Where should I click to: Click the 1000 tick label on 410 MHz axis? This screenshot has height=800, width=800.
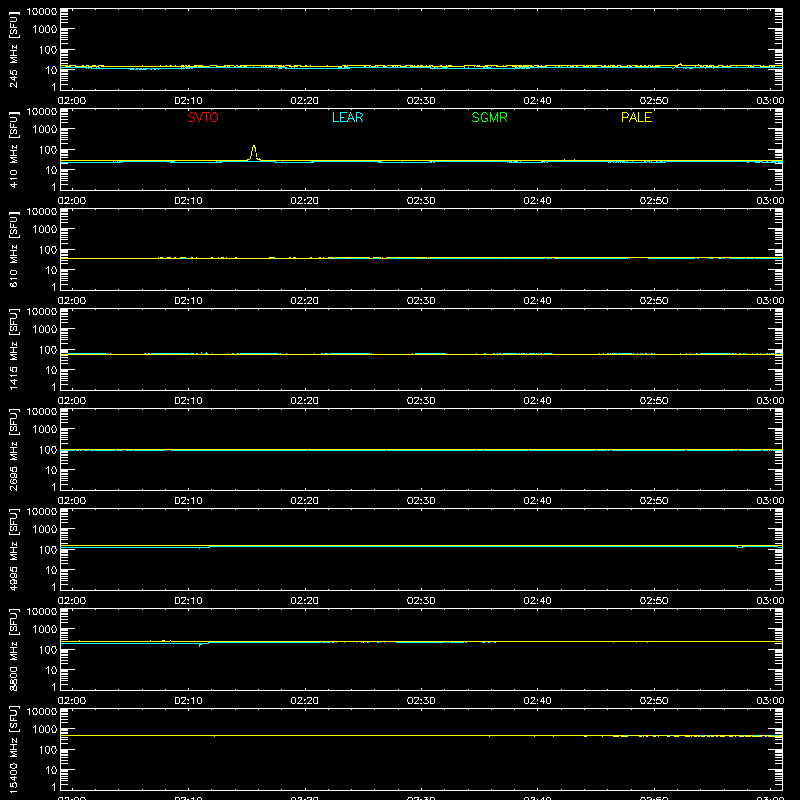click(x=45, y=130)
